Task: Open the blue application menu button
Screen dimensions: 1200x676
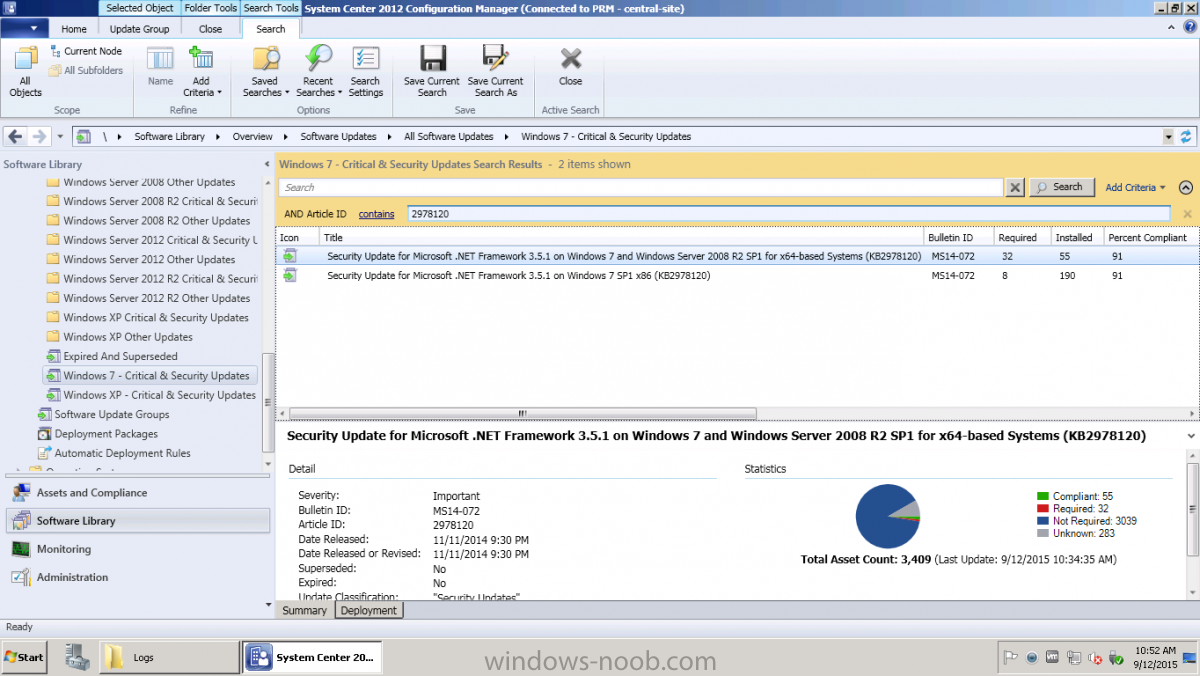Action: click(x=25, y=28)
